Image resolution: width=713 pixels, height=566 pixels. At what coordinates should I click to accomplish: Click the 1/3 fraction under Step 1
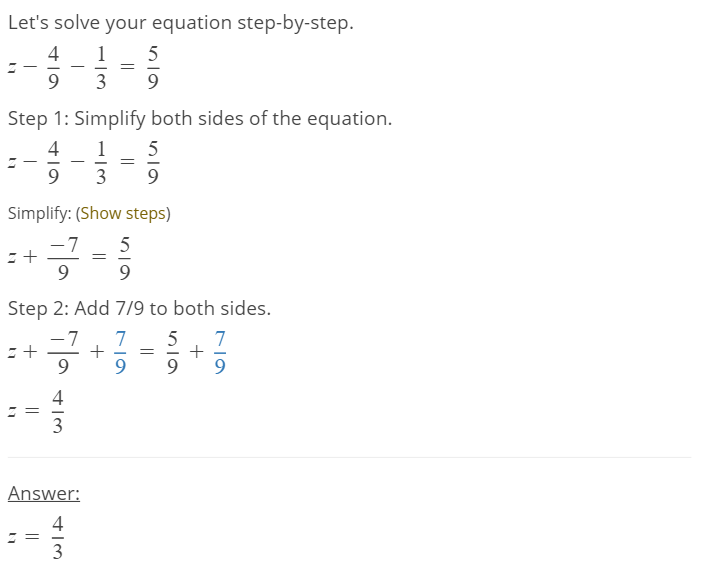[x=100, y=162]
